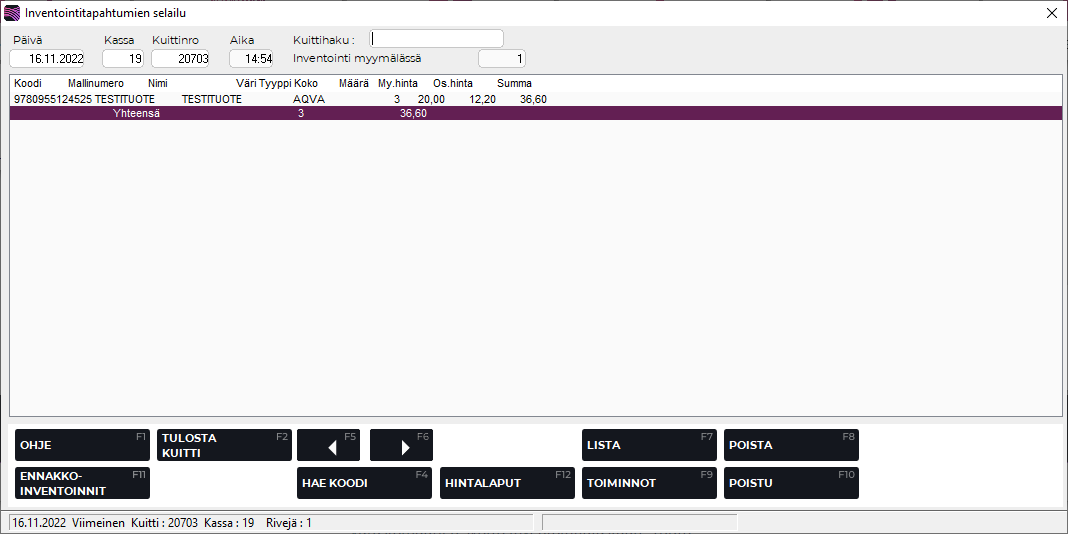
Task: Click the Kuittinro receipt number field
Action: [180, 59]
